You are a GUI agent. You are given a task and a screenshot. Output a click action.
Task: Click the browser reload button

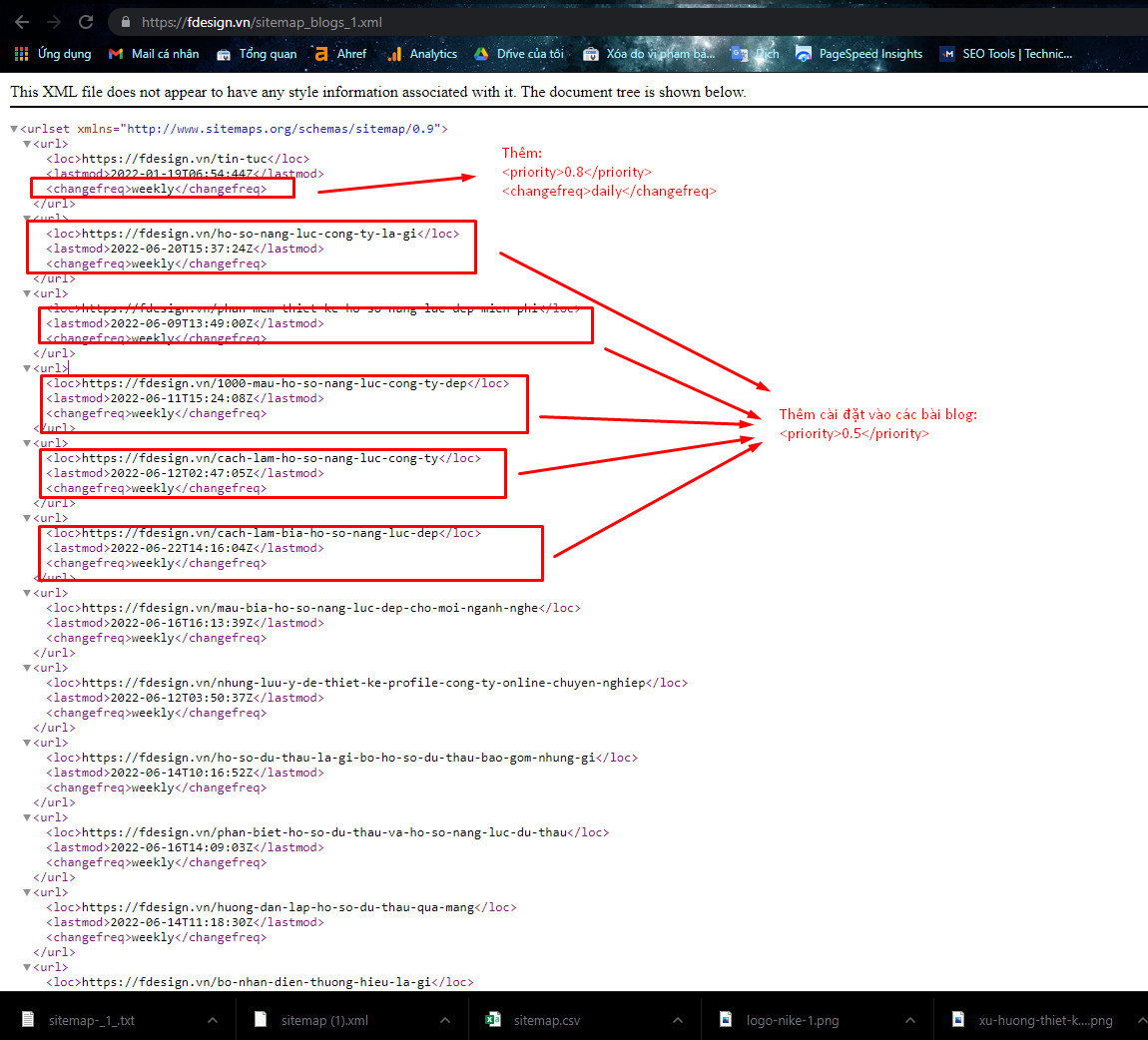(x=86, y=22)
